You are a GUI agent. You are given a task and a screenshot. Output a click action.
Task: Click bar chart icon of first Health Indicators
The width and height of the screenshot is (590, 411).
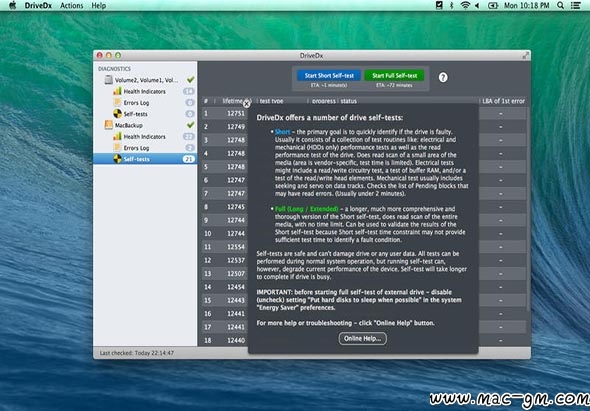(x=117, y=91)
